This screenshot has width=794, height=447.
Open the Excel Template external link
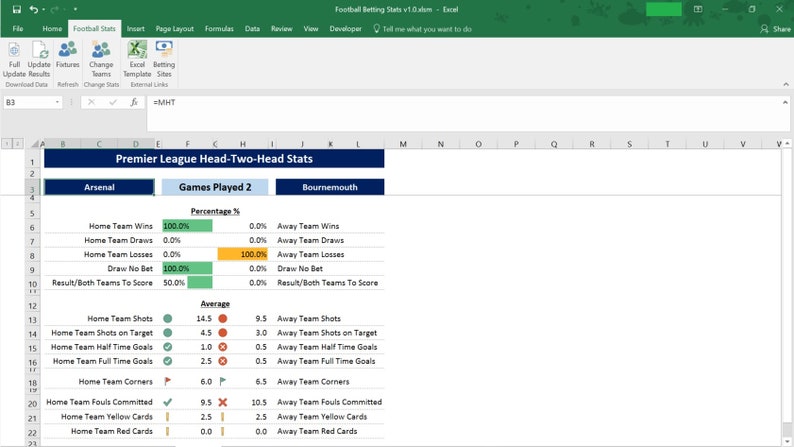coord(137,59)
